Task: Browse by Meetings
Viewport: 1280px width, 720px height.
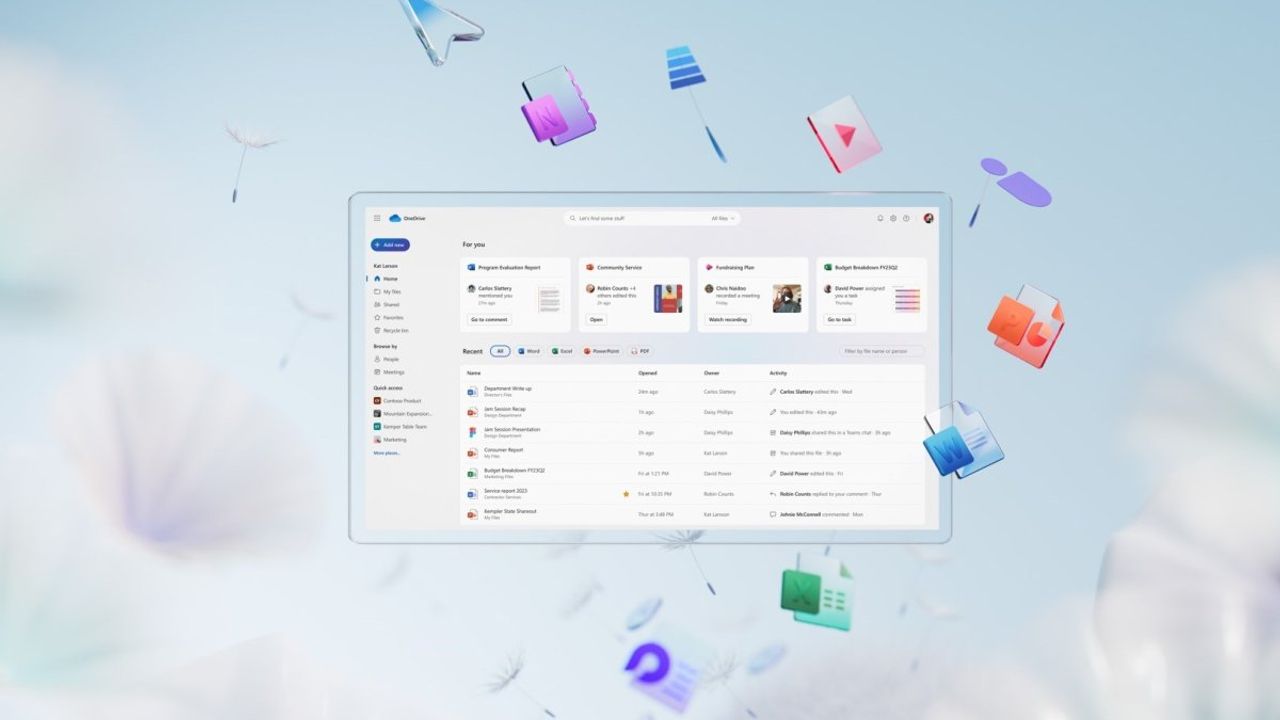Action: click(389, 372)
